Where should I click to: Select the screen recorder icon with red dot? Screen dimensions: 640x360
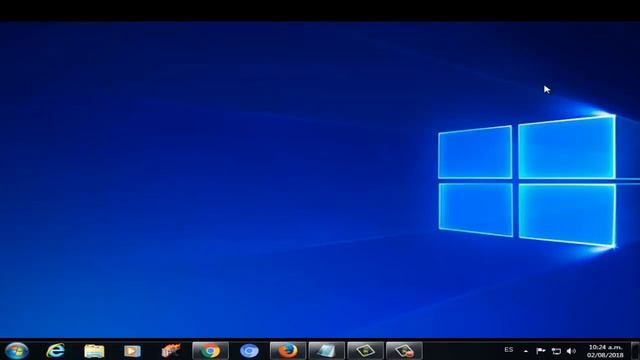point(404,351)
